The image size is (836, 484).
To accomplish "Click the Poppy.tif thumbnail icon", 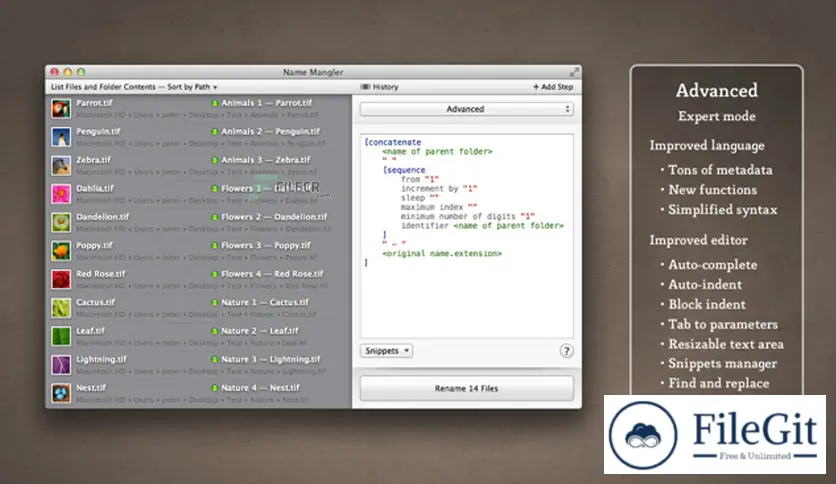I will pos(61,251).
